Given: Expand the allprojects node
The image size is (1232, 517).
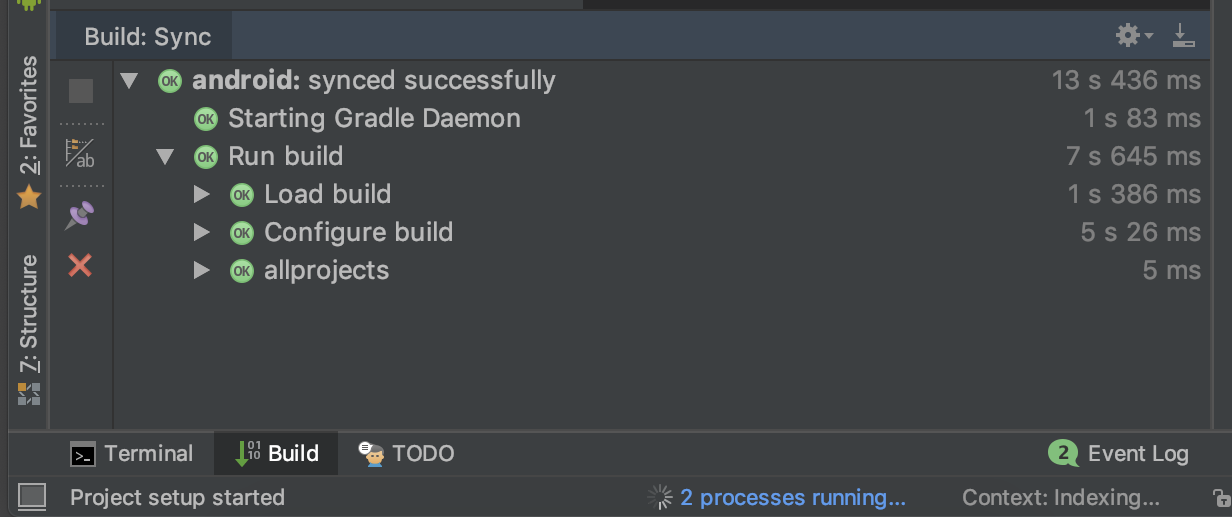Looking at the screenshot, I should click(202, 270).
